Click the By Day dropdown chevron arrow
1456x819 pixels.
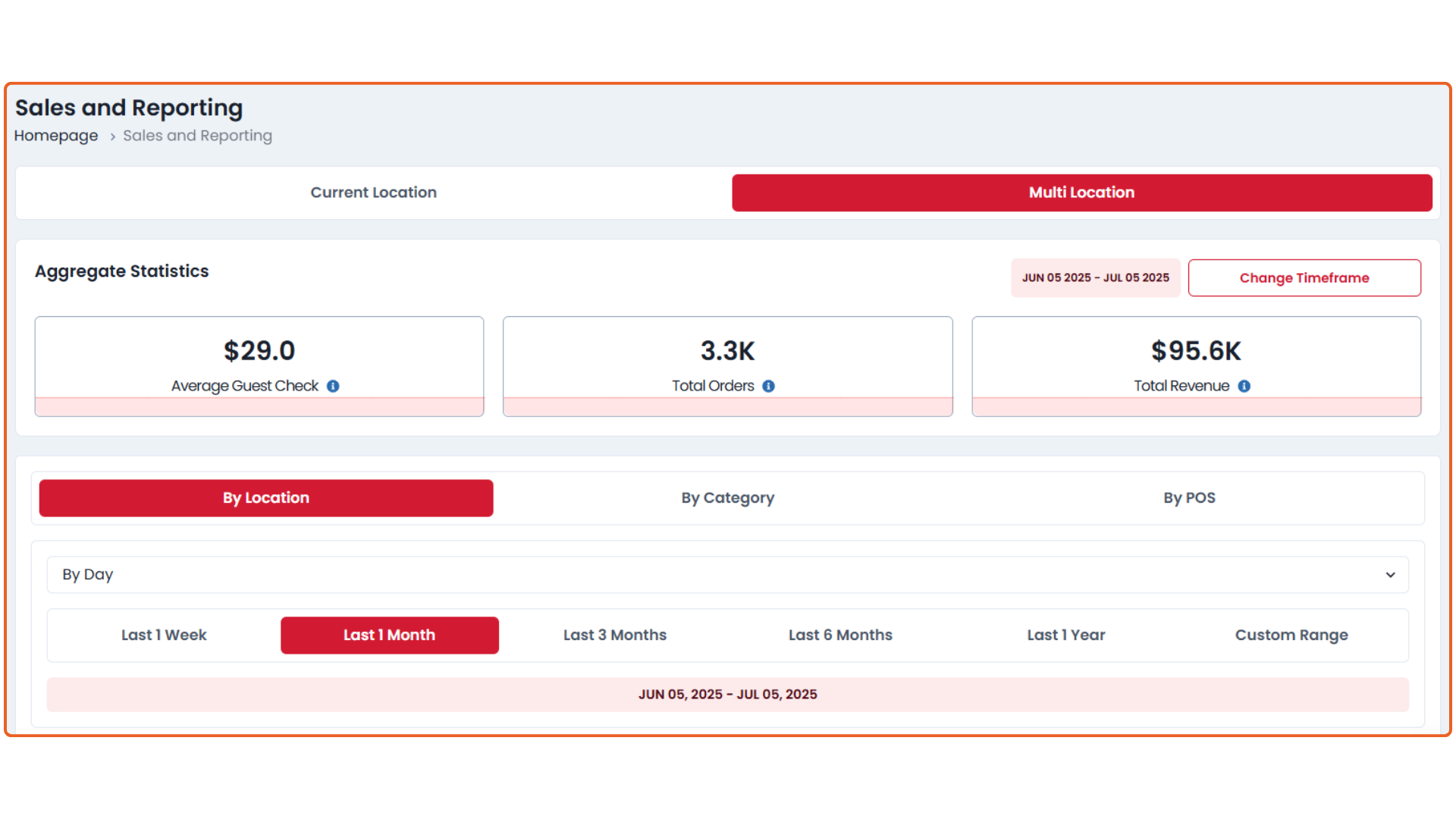pyautogui.click(x=1390, y=575)
